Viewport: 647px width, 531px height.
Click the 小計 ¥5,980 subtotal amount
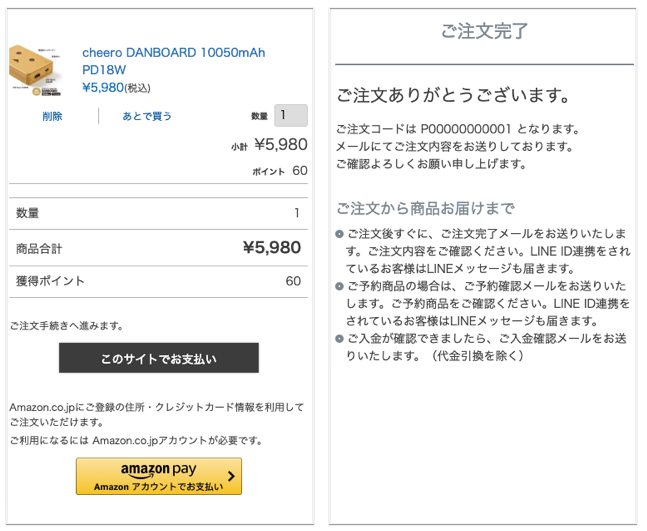pyautogui.click(x=281, y=144)
